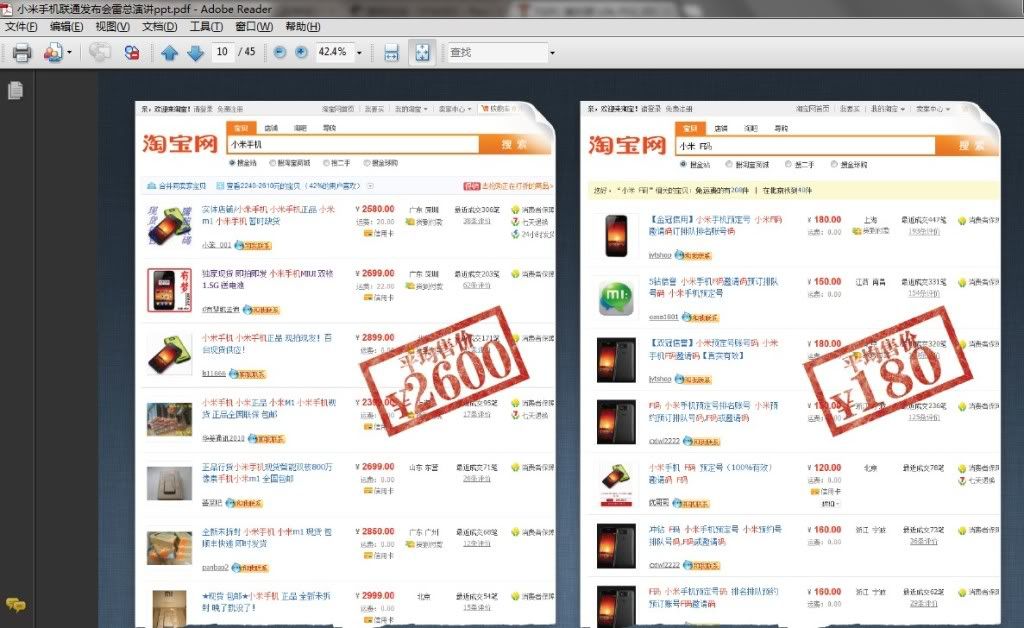Click the page number field showing 10
The height and width of the screenshot is (628, 1024).
[222, 52]
